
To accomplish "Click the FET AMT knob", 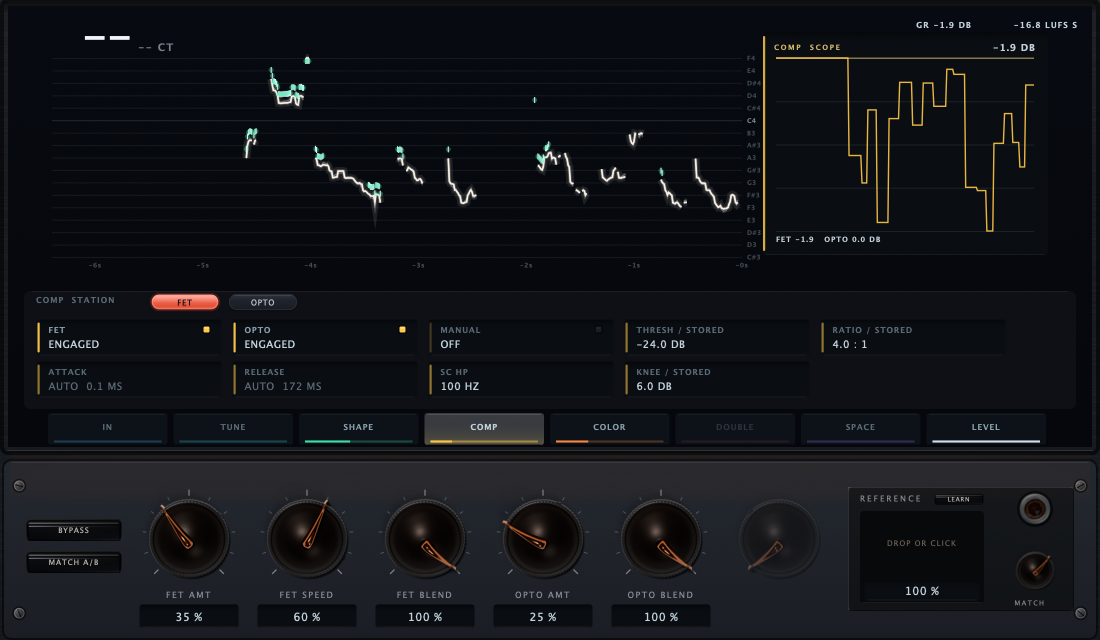I will coord(189,538).
